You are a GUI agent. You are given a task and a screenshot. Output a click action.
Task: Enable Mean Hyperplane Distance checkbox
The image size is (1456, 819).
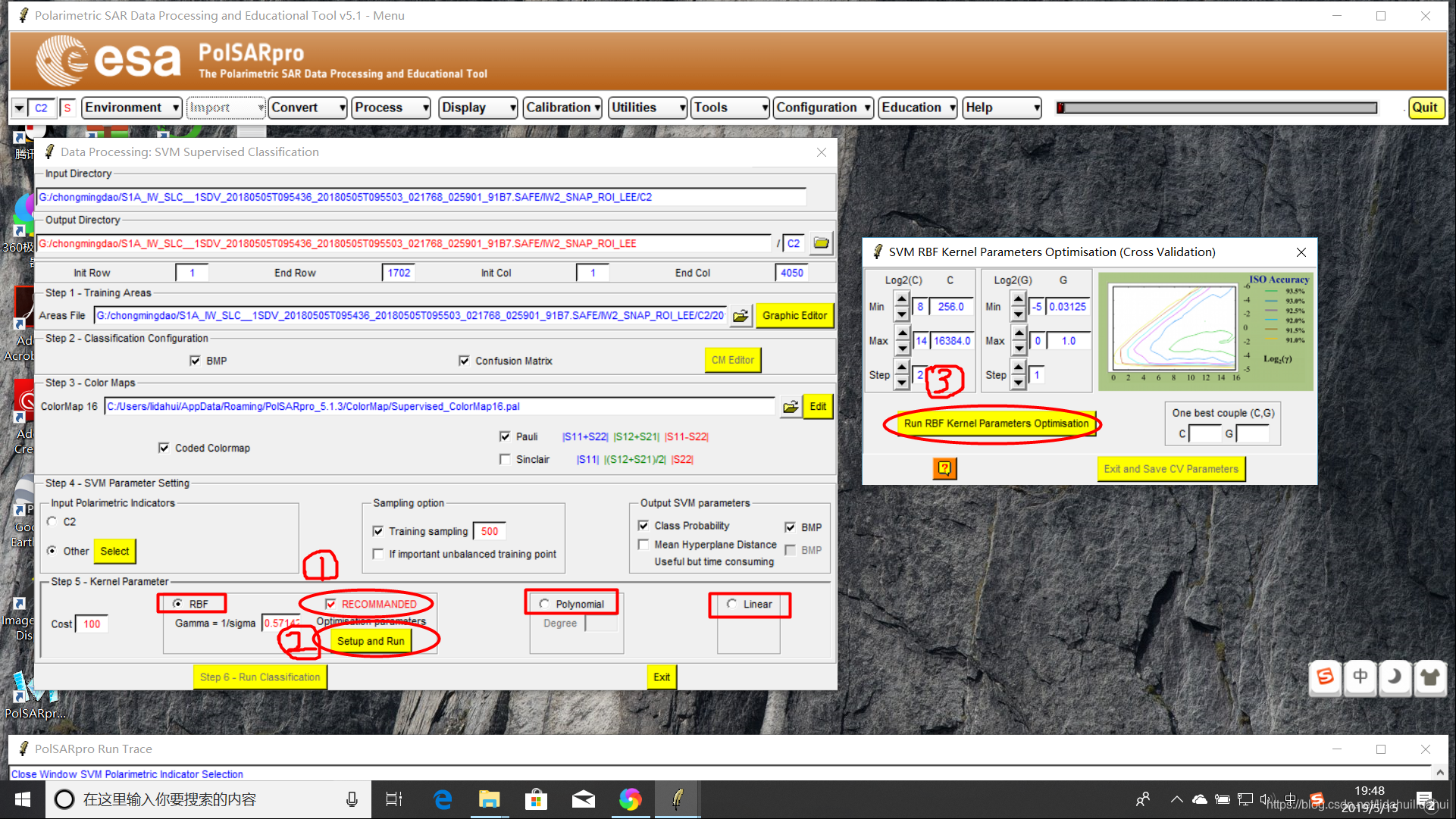[x=643, y=544]
